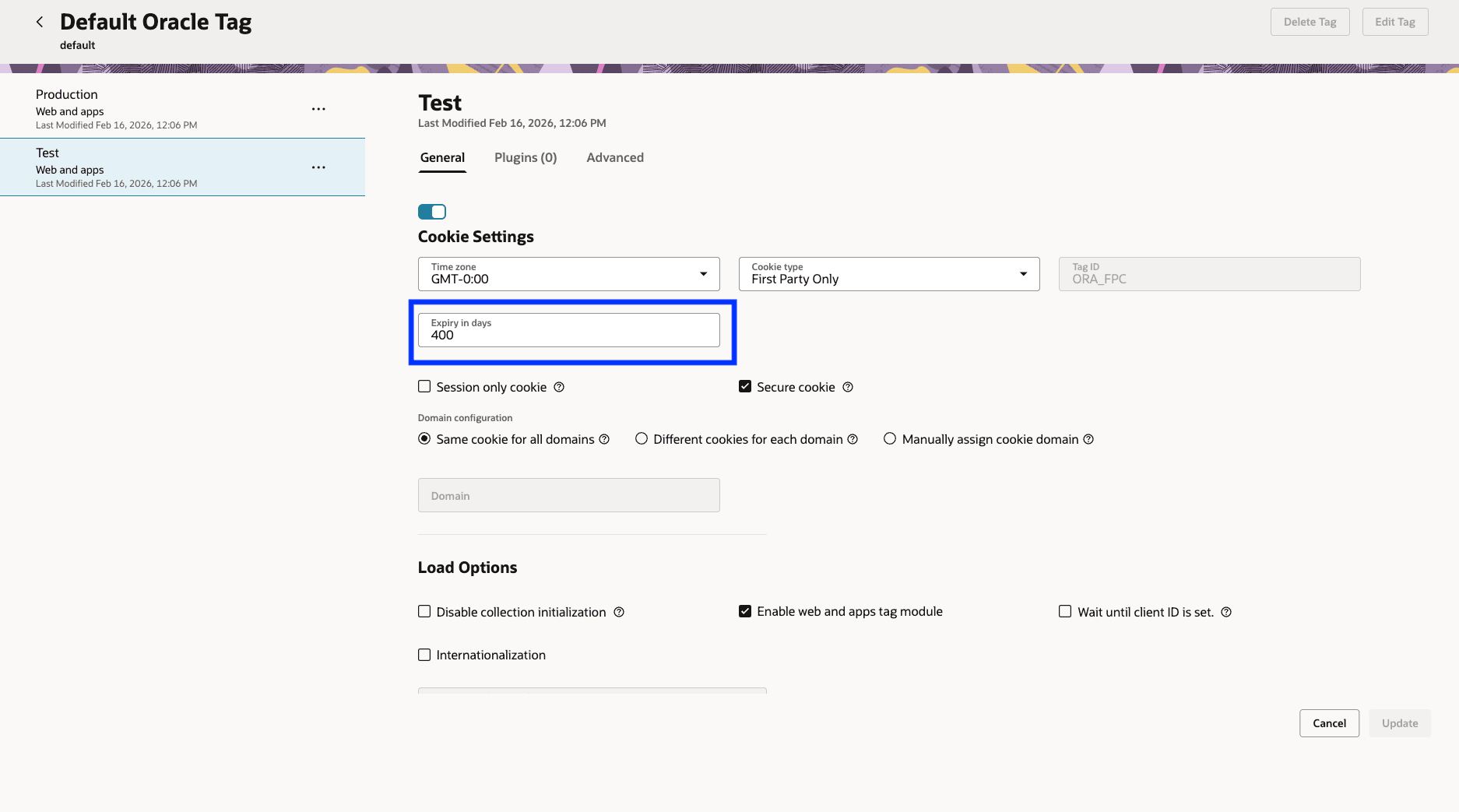Uncheck the Secure cookie checkbox

[x=745, y=386]
